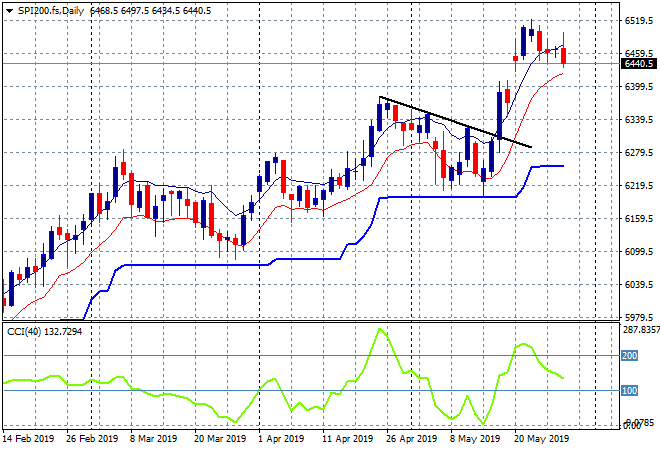Image resolution: width=660 pixels, height=450 pixels.
Task: Click the 20 May 2019 date label
Action: point(541,439)
